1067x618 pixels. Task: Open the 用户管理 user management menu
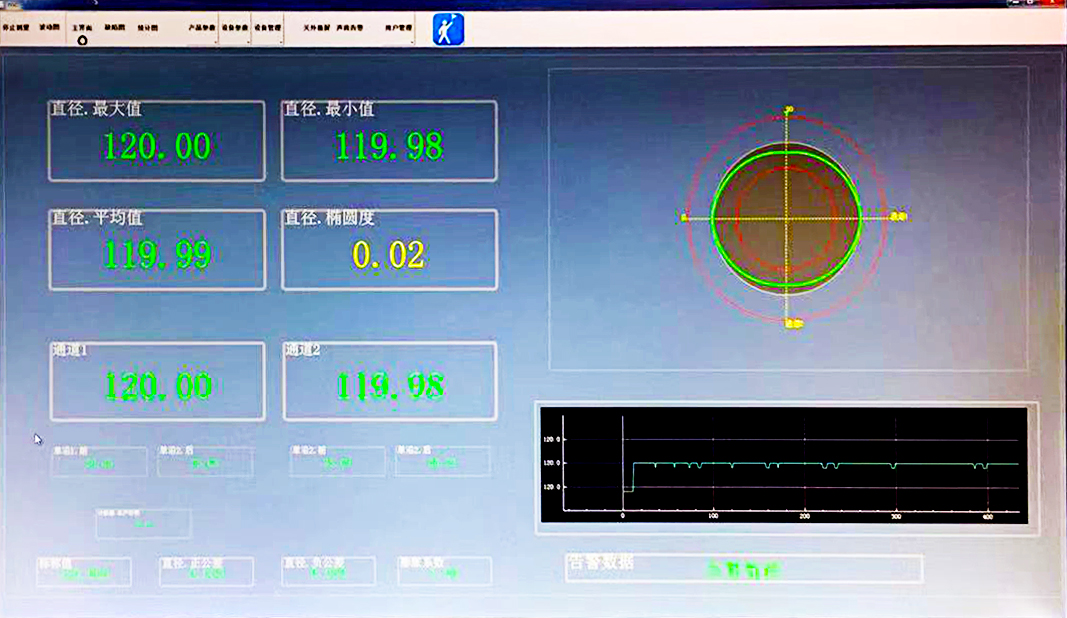(399, 30)
